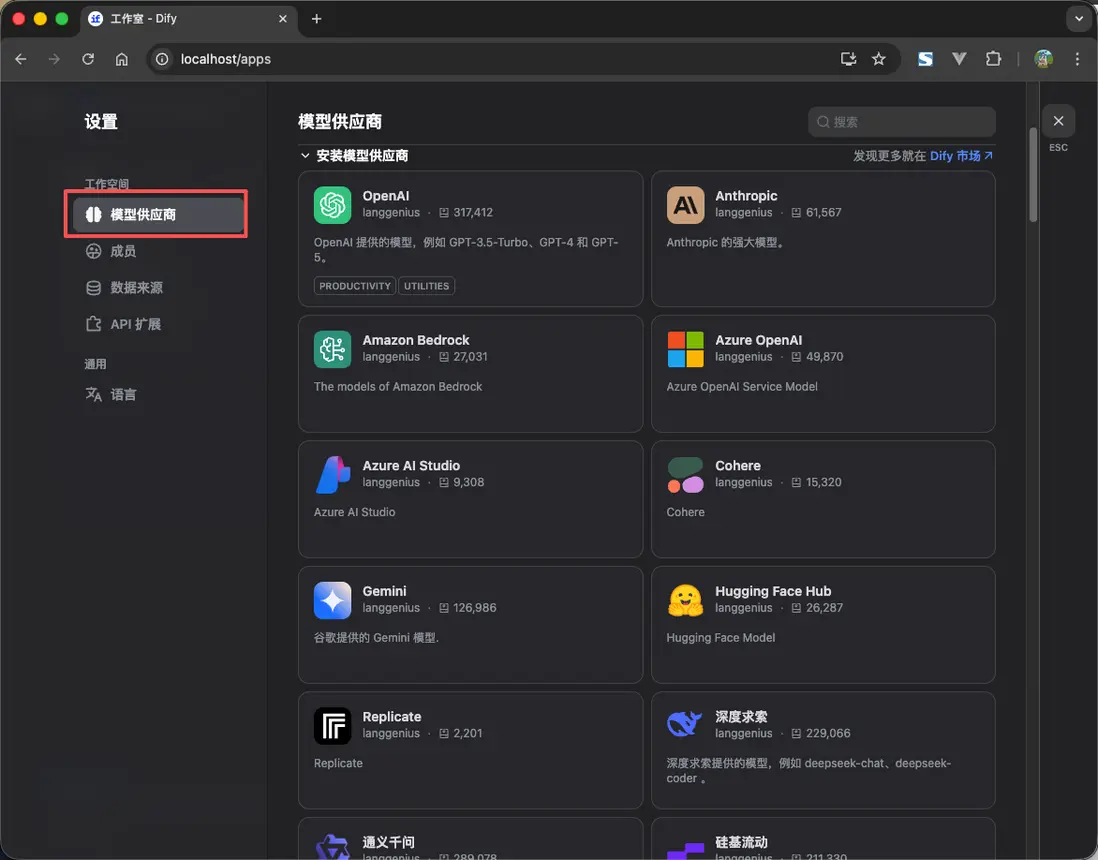Click the Anthropic install count 61,567
Viewport: 1098px width, 860px height.
824,212
